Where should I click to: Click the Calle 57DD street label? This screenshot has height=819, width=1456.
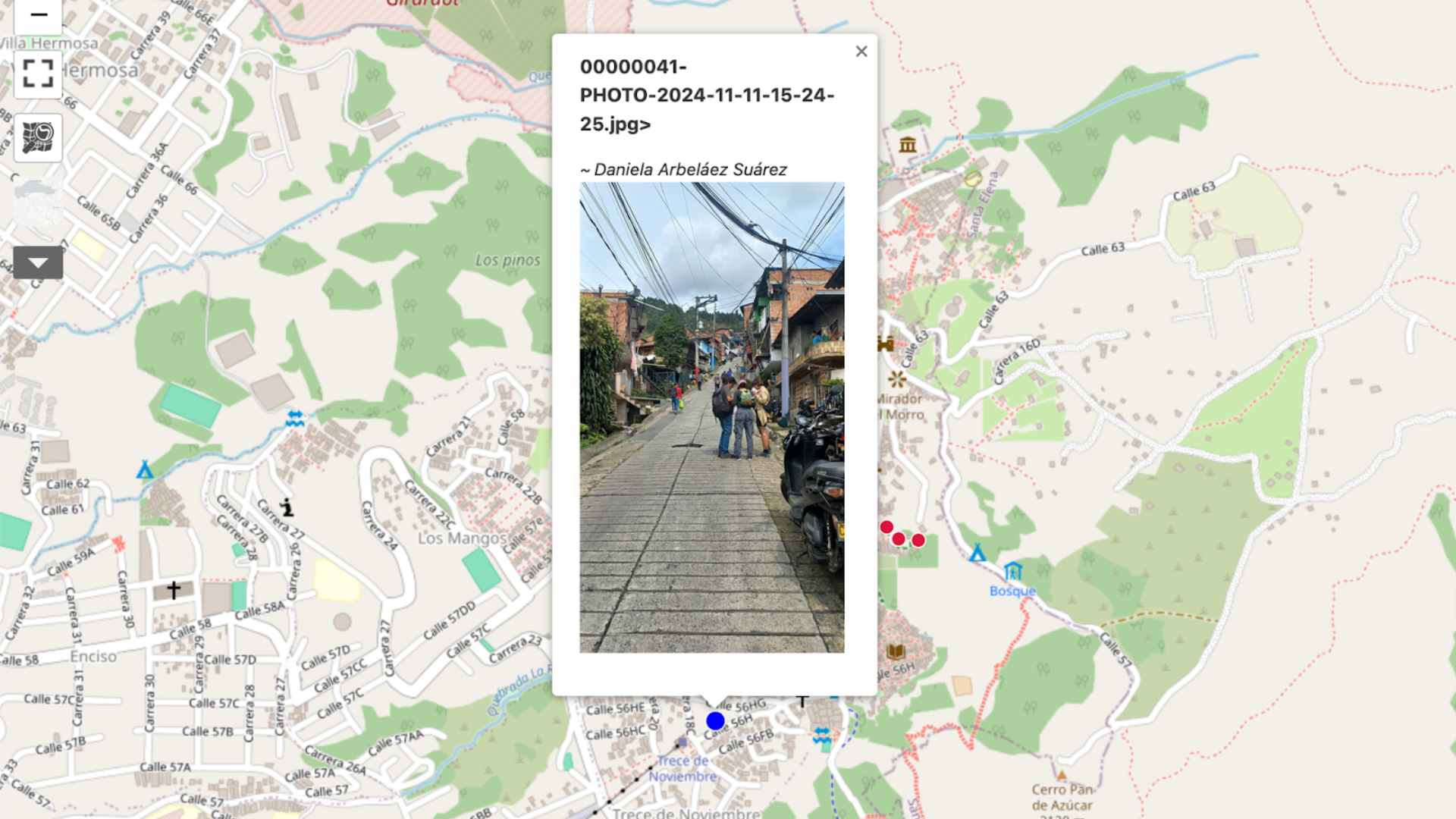pyautogui.click(x=449, y=620)
